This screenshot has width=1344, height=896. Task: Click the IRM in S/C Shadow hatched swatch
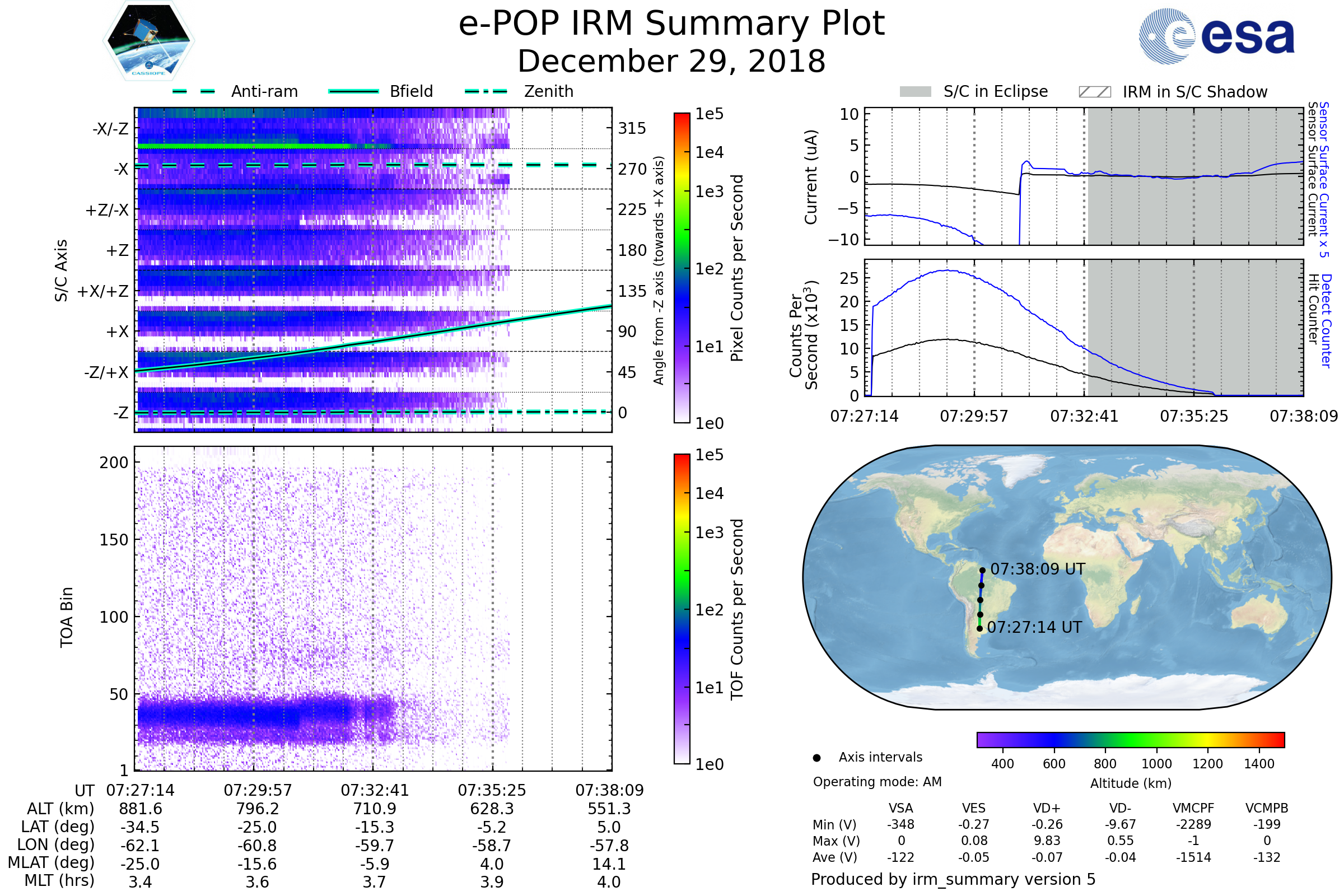click(1094, 92)
